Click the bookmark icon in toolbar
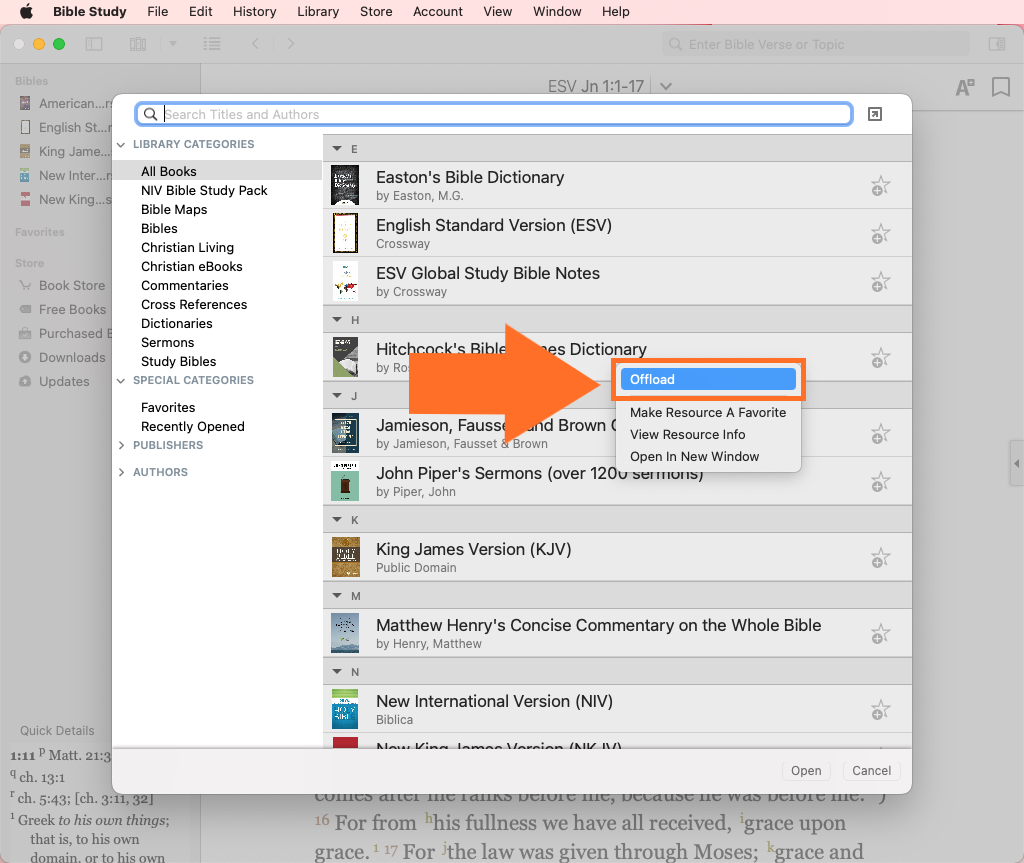This screenshot has height=863, width=1024. [x=1000, y=88]
